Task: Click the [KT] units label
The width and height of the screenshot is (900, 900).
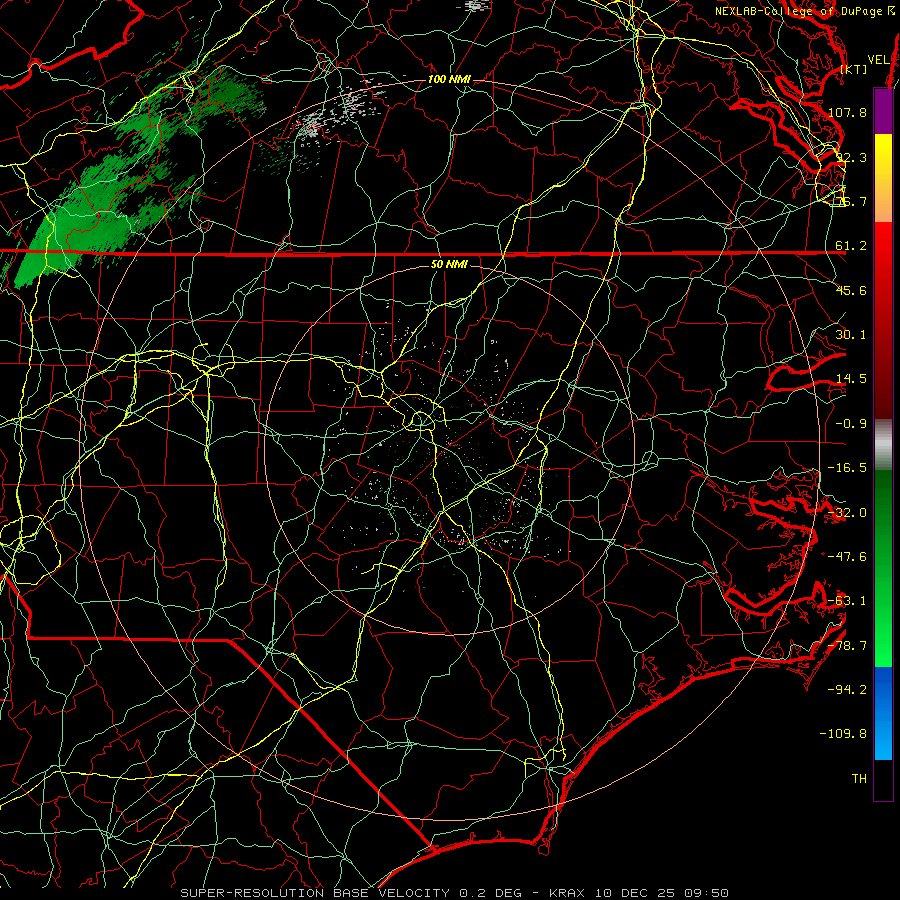Action: pyautogui.click(x=854, y=69)
